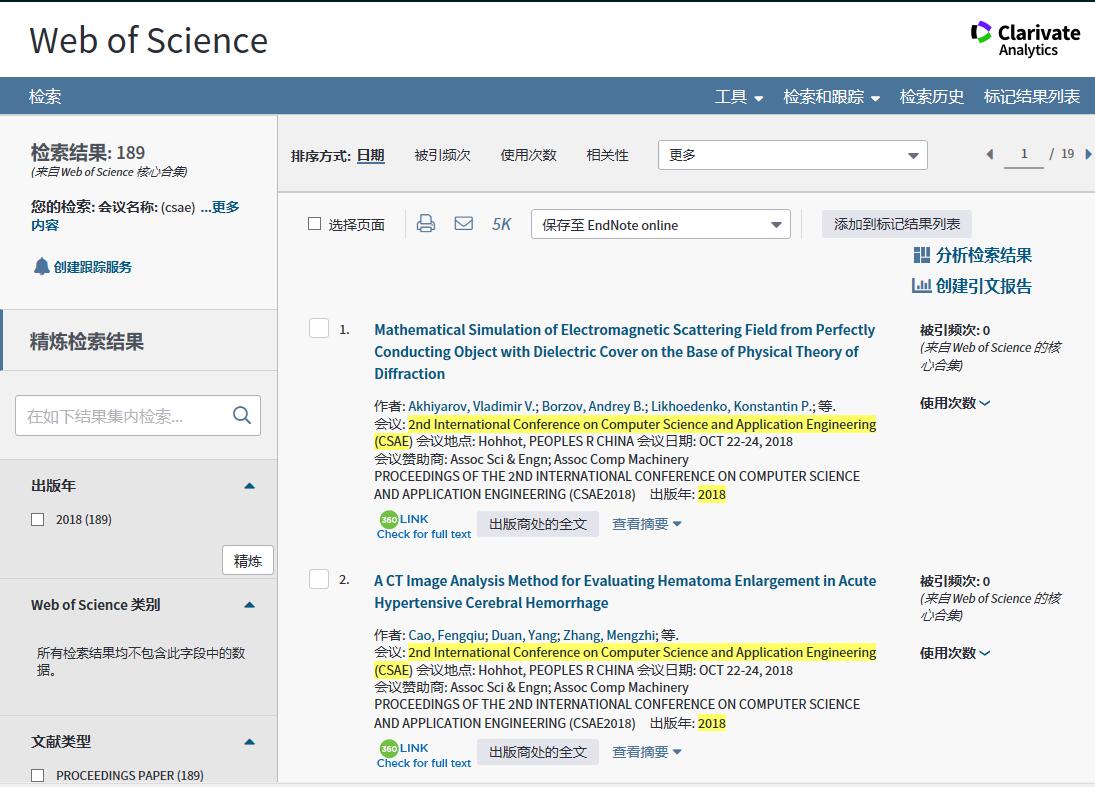Click the 在如下结果集内检索 input field
Screen dimensions: 1095x787
[120, 416]
